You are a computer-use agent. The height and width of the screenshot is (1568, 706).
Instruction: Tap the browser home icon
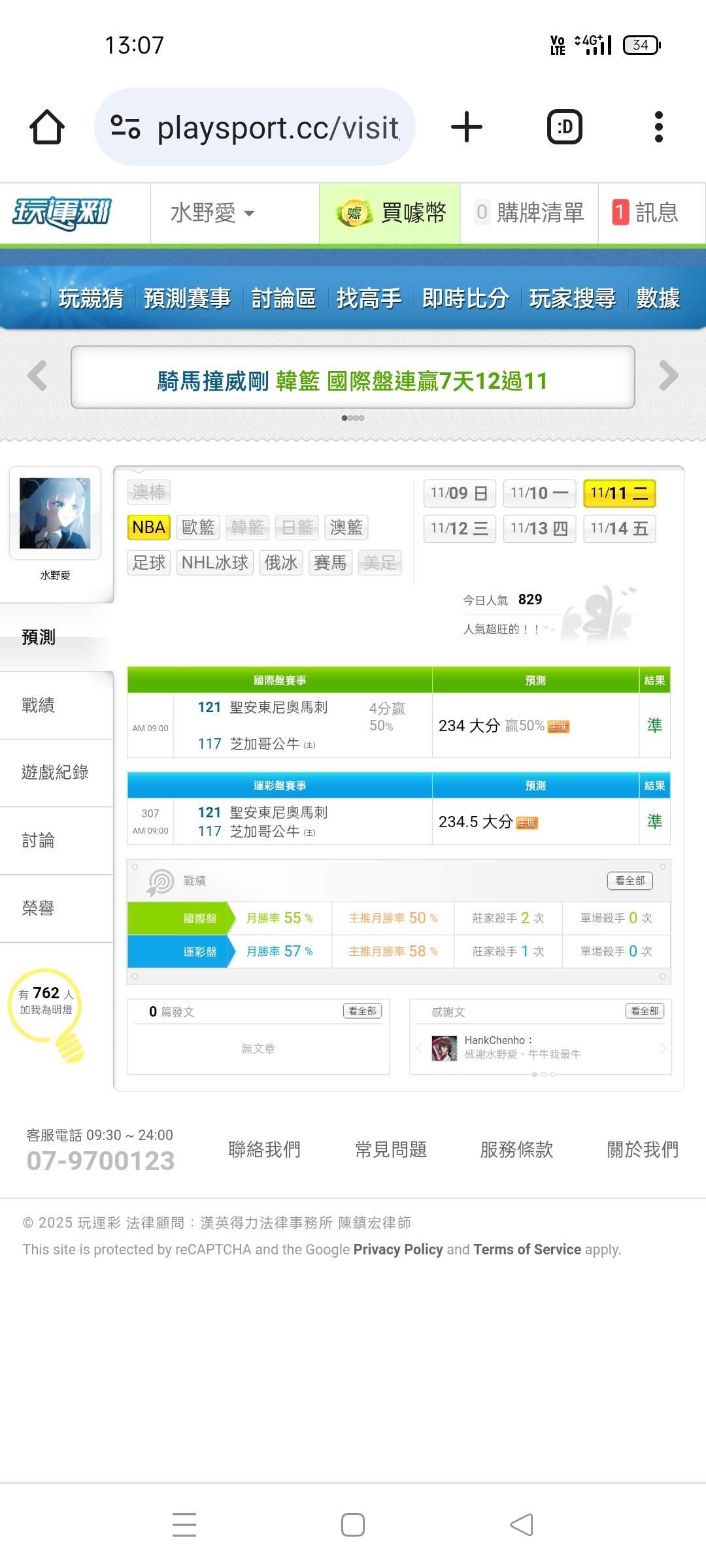tap(47, 127)
